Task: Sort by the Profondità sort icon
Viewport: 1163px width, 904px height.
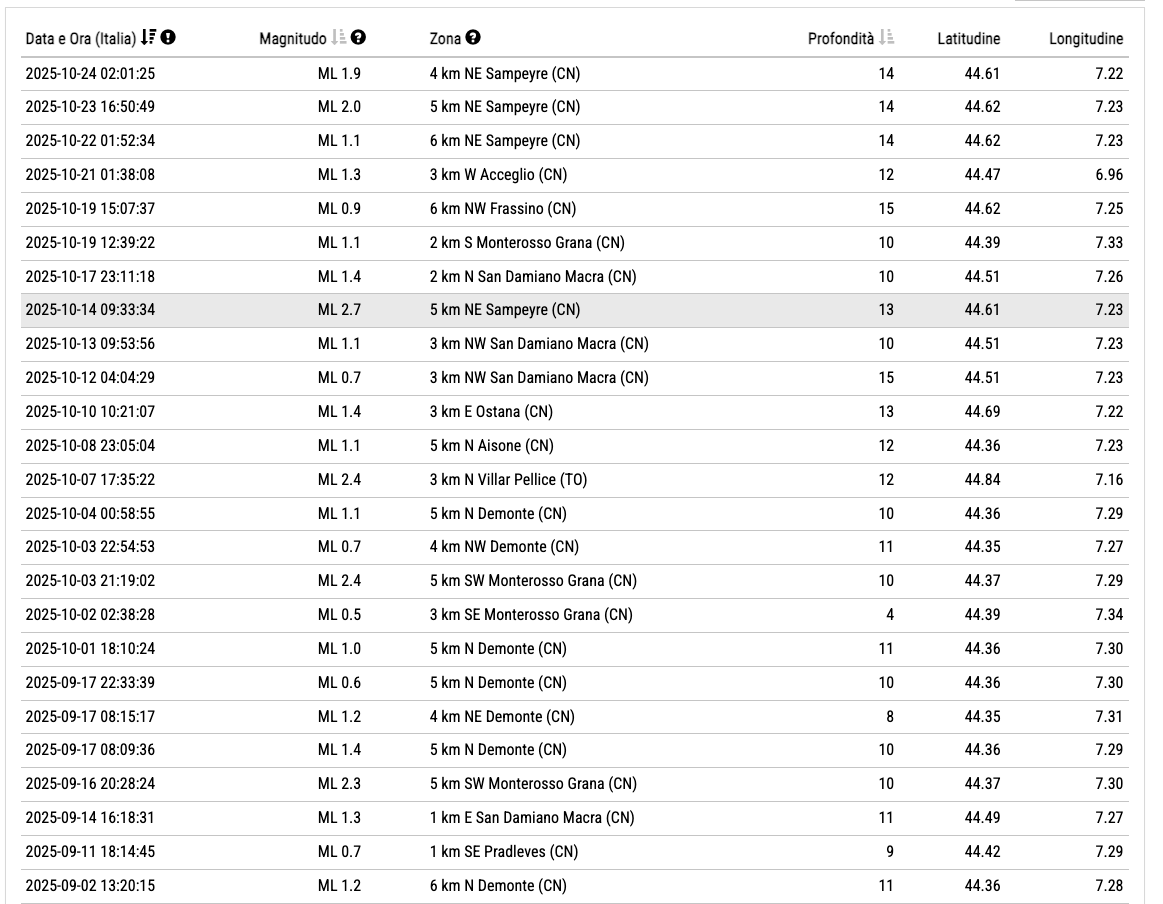Action: click(887, 38)
